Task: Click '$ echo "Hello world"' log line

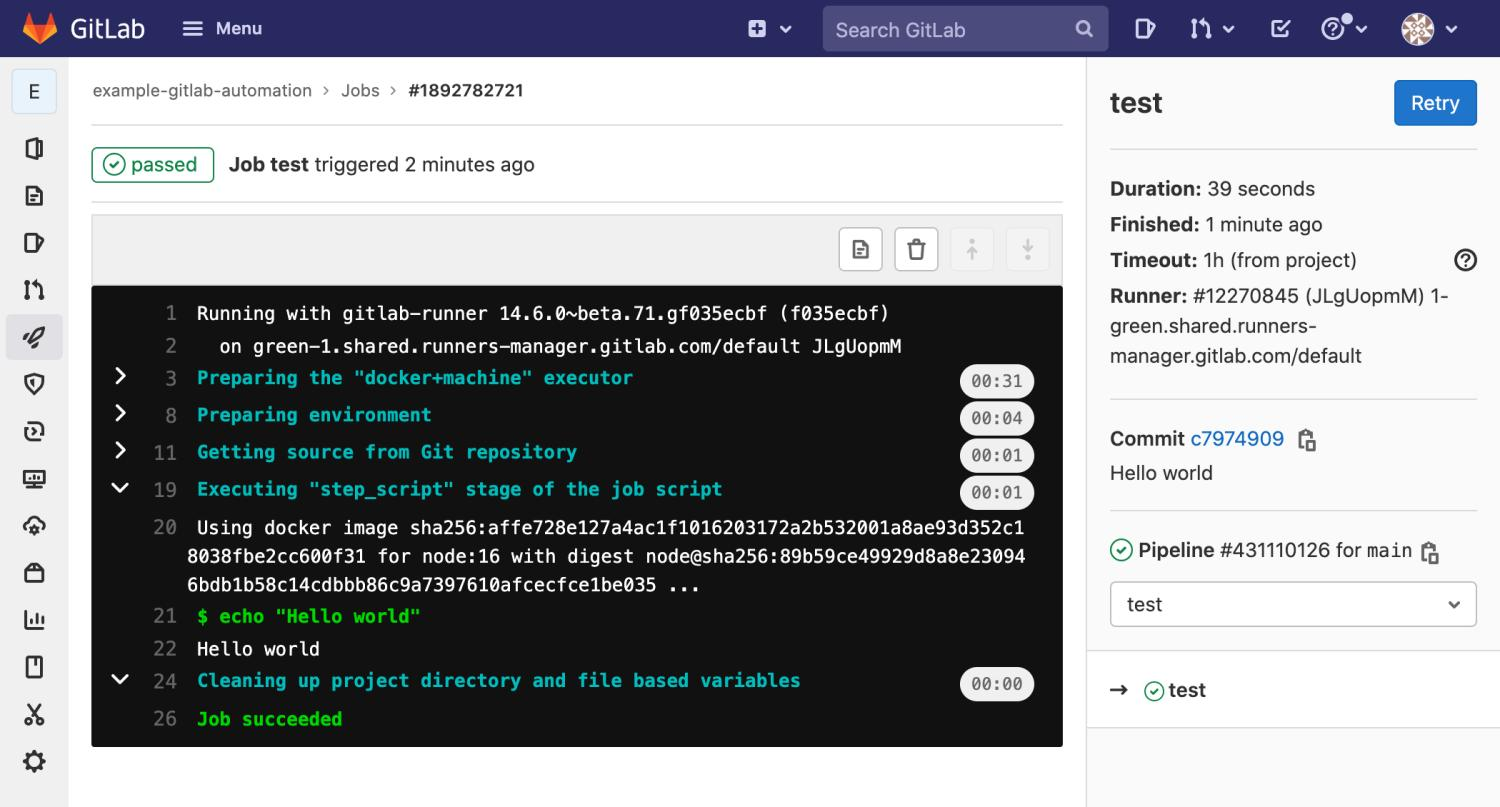Action: (308, 617)
